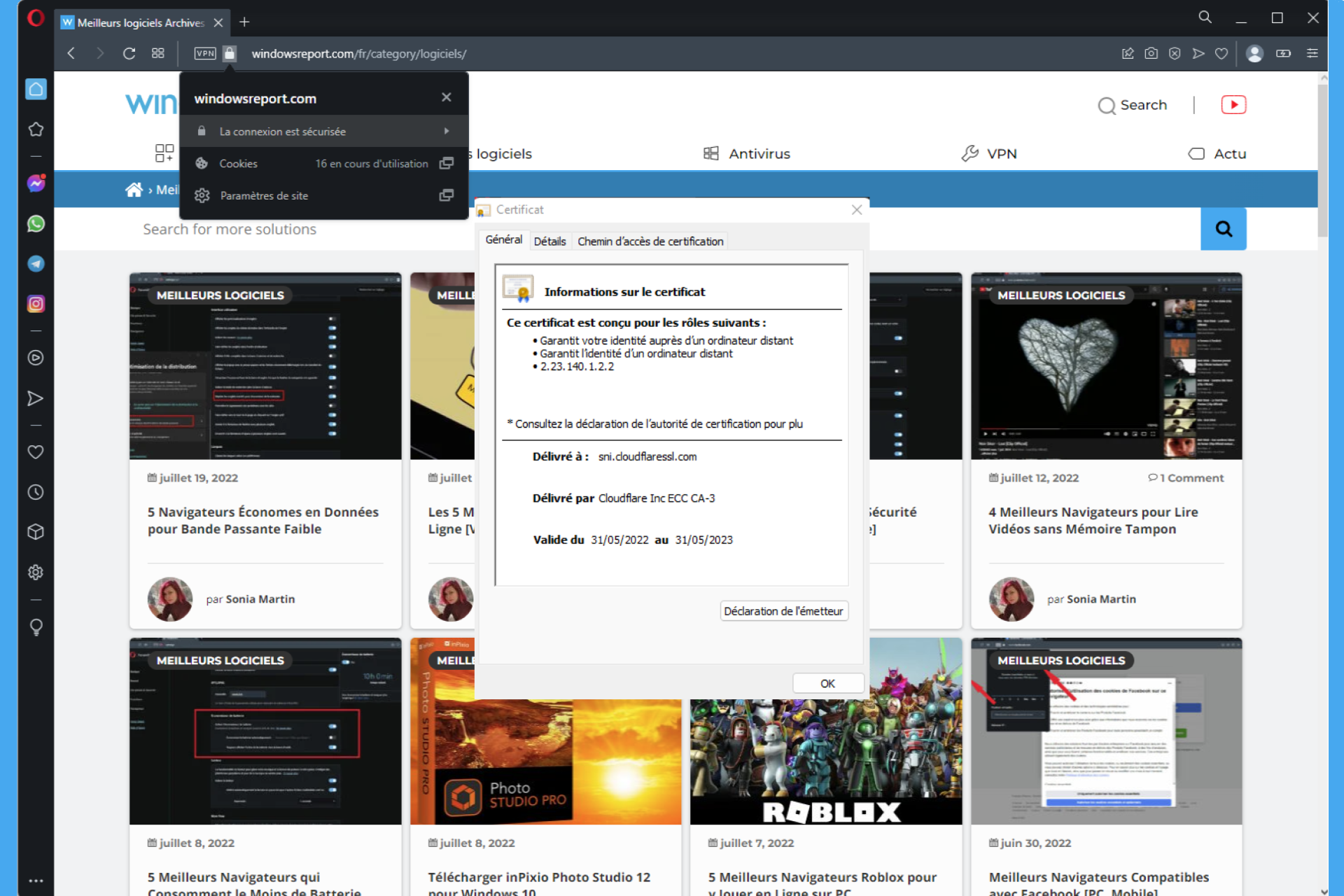Open the profile account icon
The image size is (1344, 896).
pyautogui.click(x=1254, y=53)
